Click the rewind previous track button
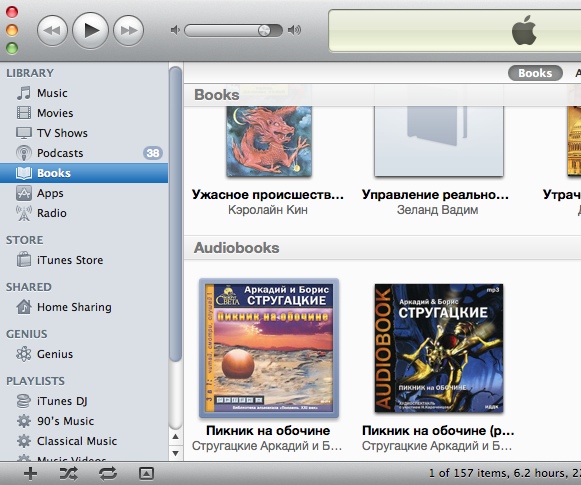Screen dimensions: 581x485 (x=52, y=30)
